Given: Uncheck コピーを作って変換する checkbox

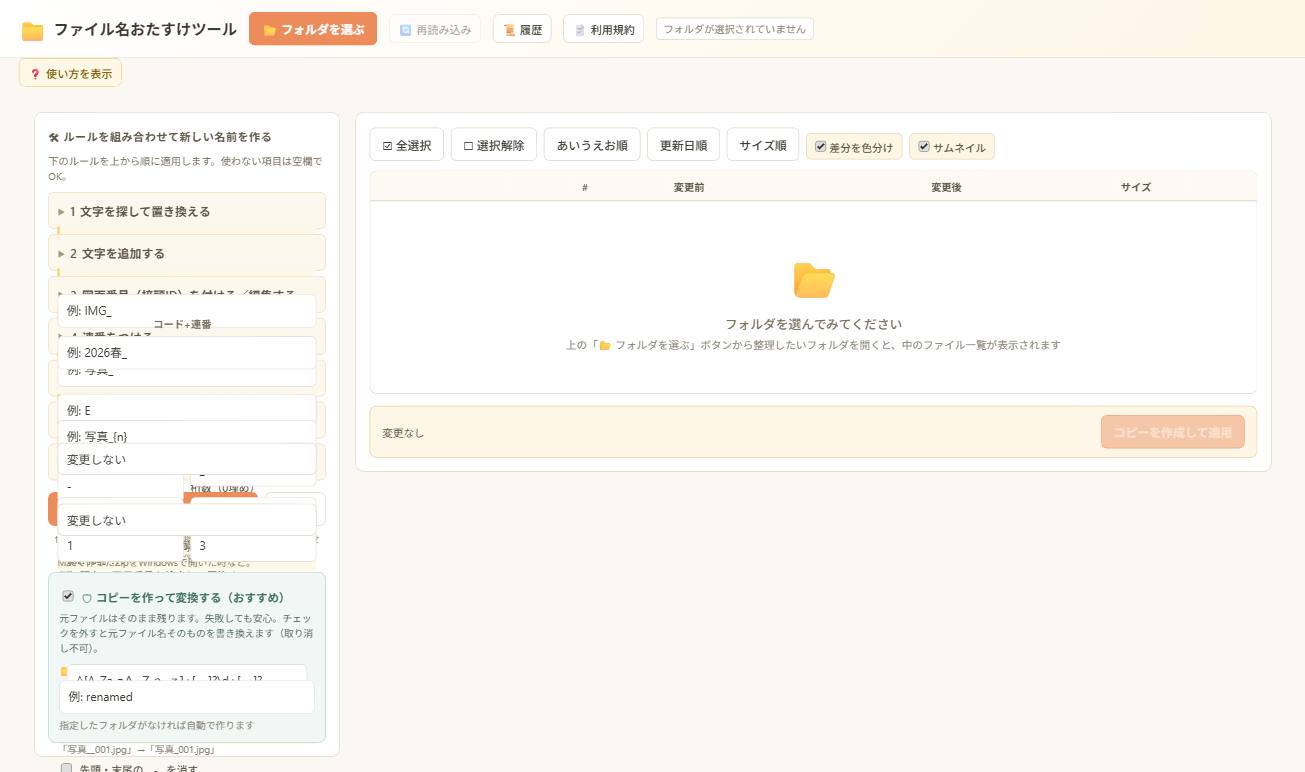Looking at the screenshot, I should click(68, 596).
